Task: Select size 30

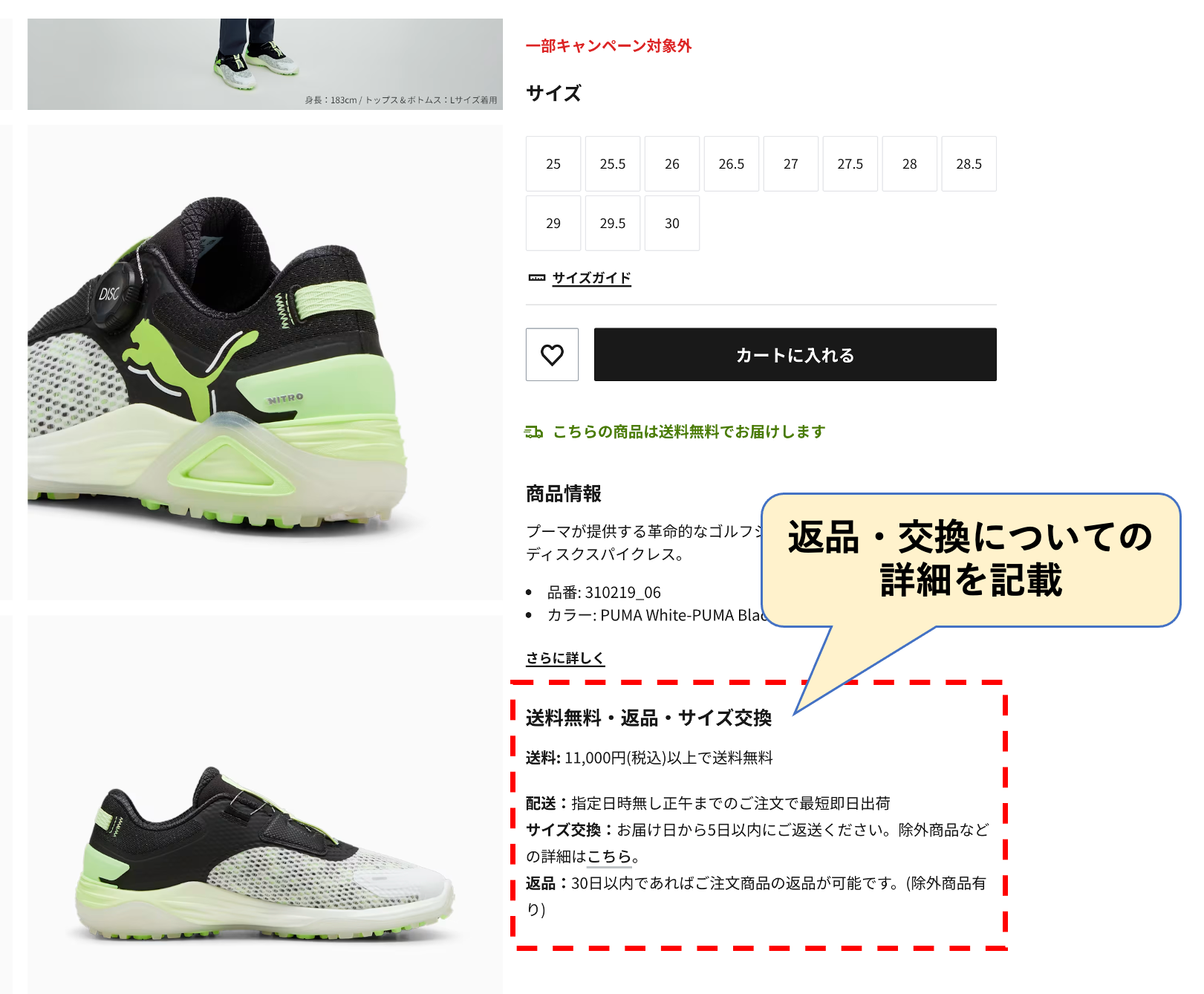Action: tap(672, 223)
